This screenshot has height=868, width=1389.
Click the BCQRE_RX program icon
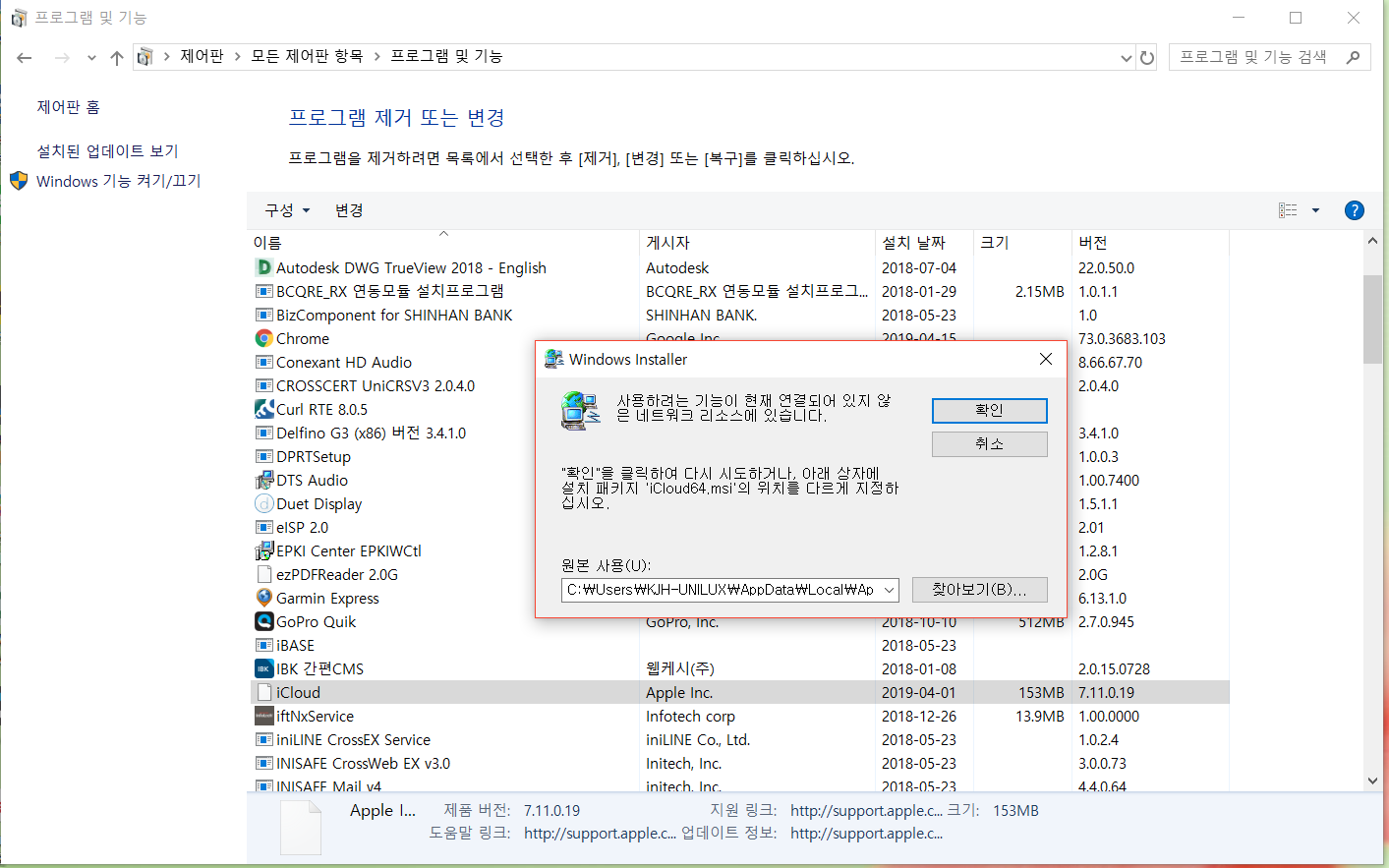[263, 291]
